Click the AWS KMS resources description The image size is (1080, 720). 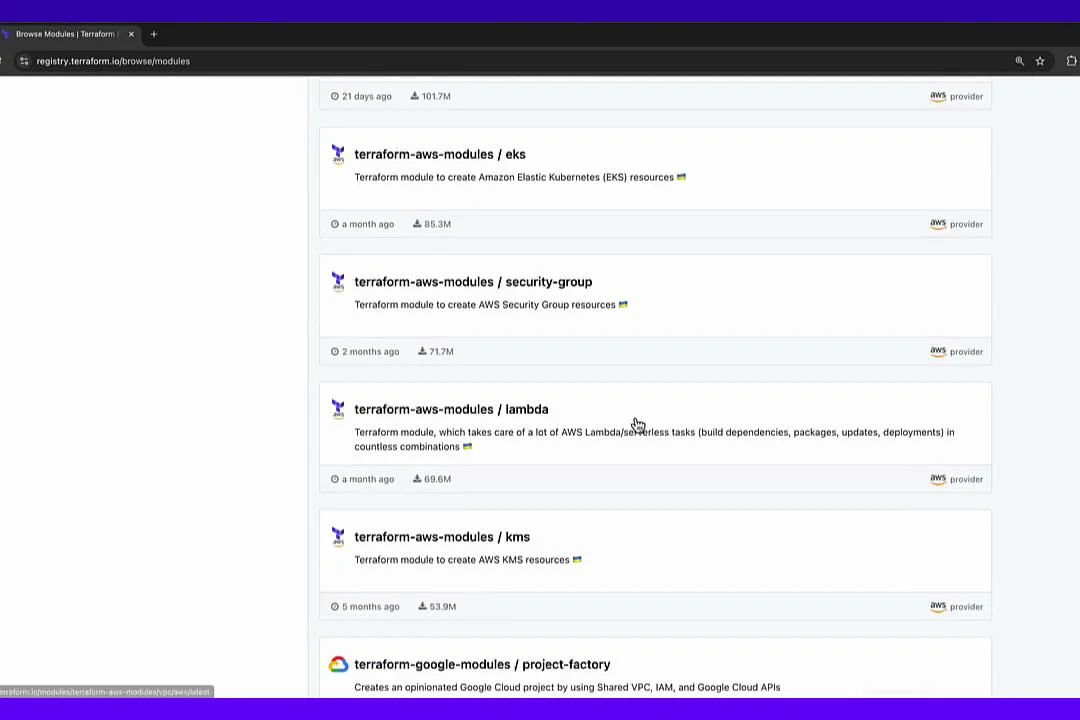tap(461, 559)
